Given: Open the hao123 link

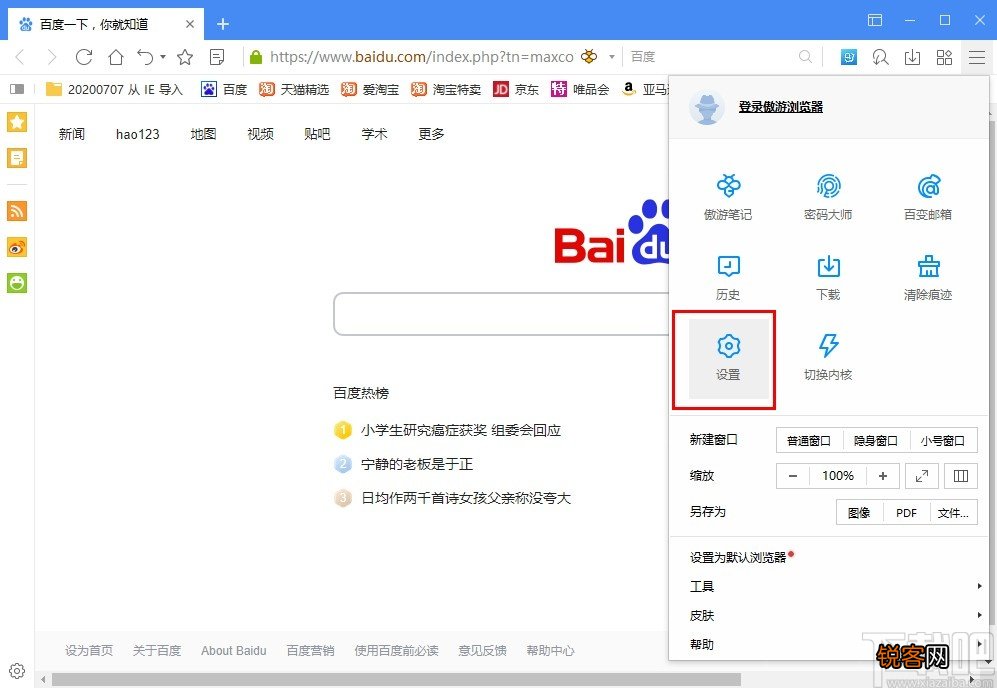Looking at the screenshot, I should click(138, 134).
